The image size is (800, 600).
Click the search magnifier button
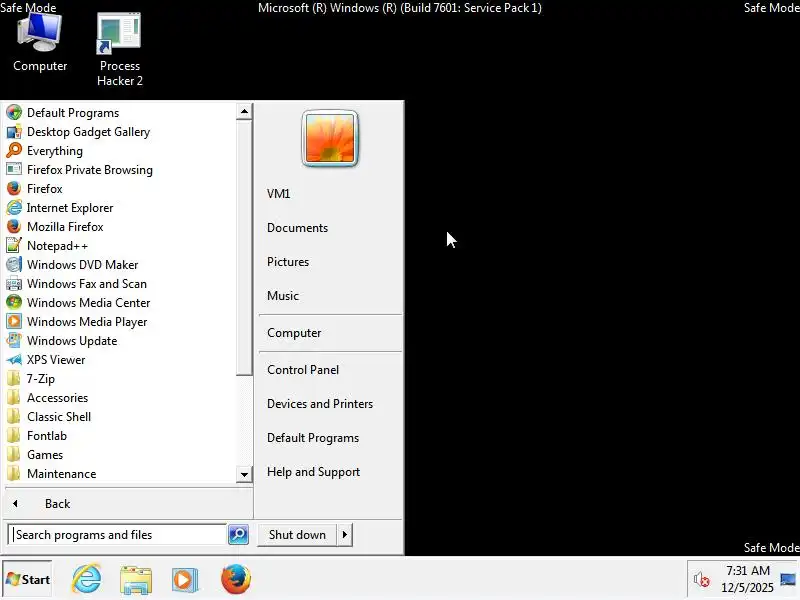click(x=238, y=535)
